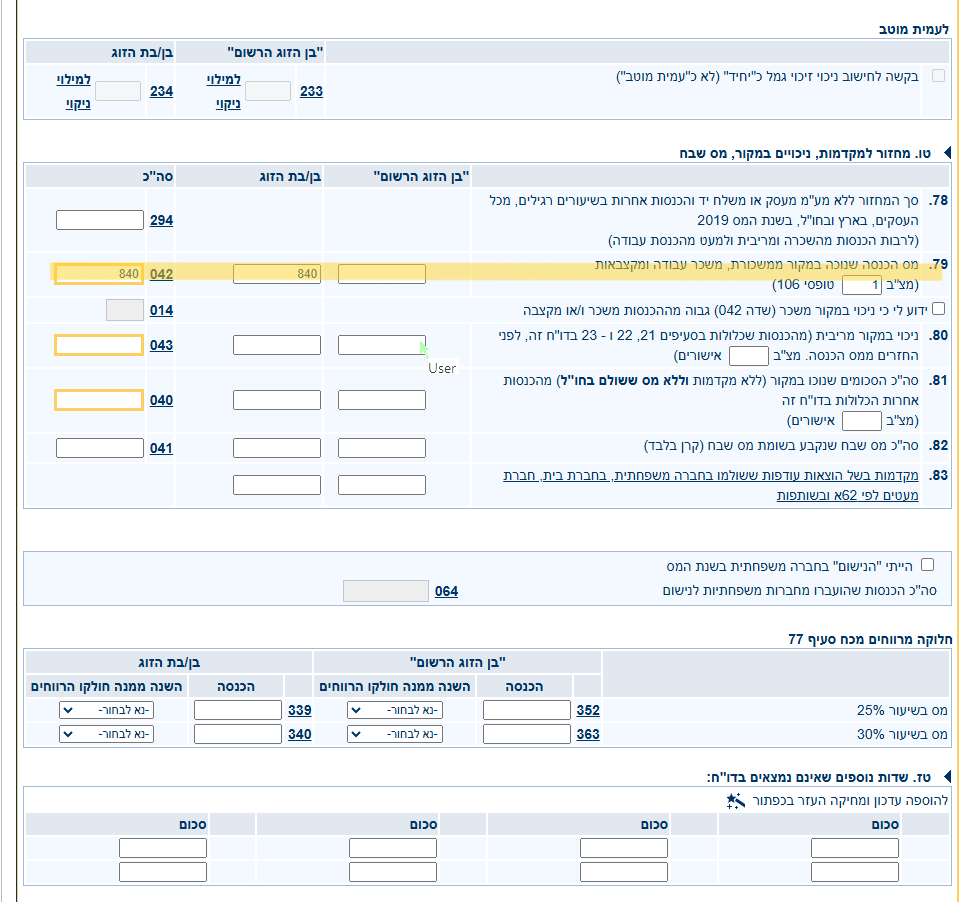Open year dropdown beside field 339

(x=107, y=710)
